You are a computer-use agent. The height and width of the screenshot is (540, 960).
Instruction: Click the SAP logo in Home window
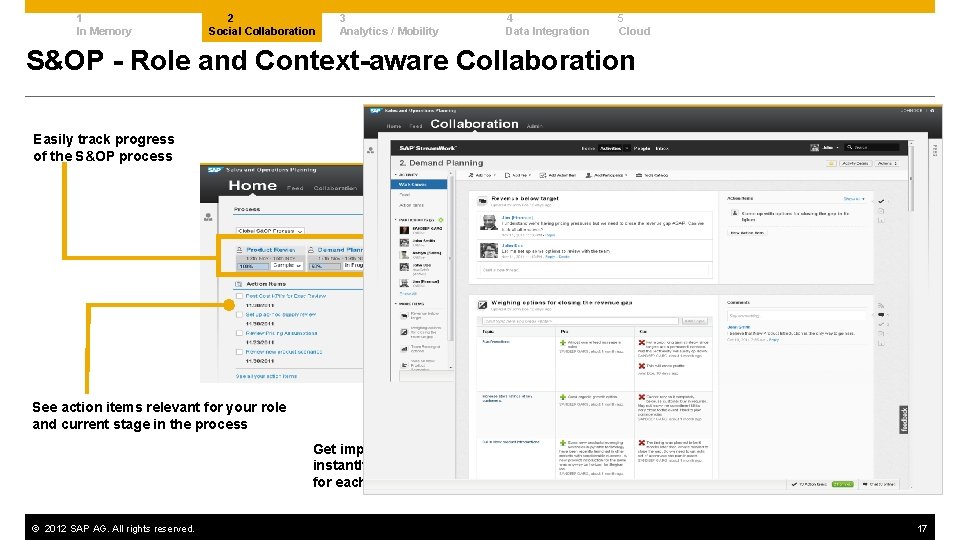point(214,170)
